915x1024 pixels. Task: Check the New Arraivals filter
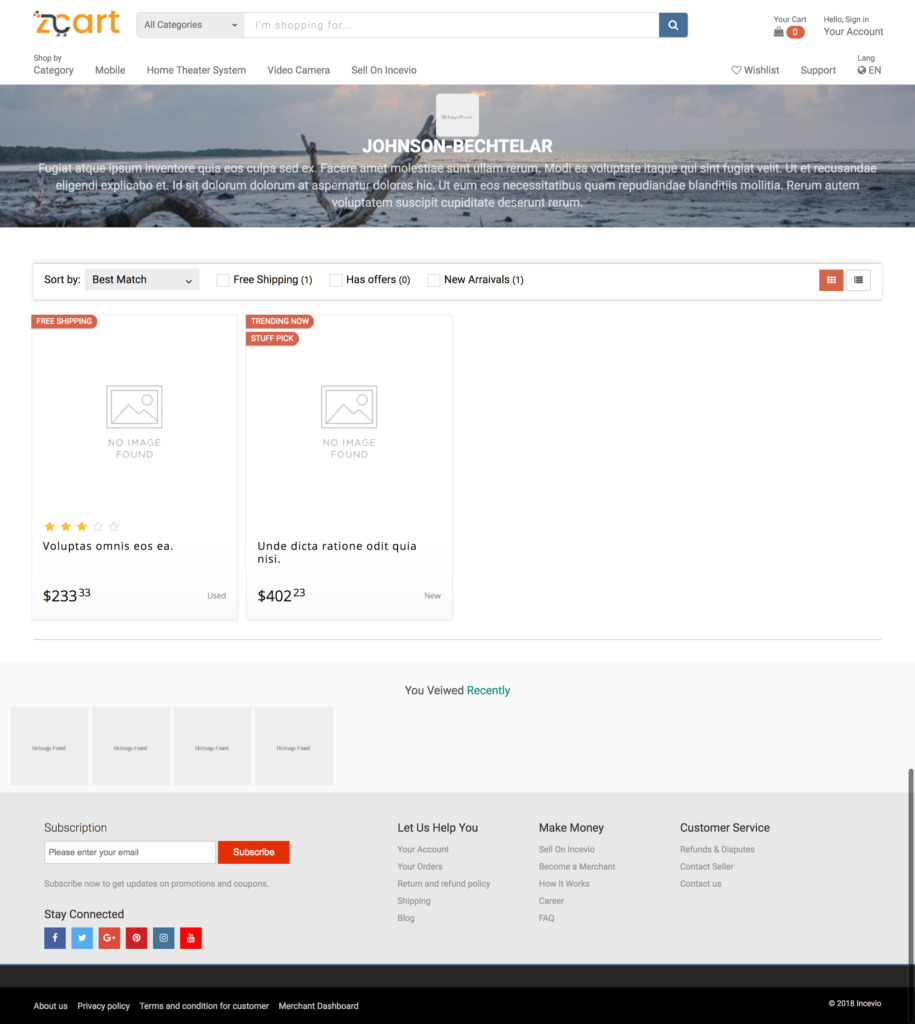(434, 280)
